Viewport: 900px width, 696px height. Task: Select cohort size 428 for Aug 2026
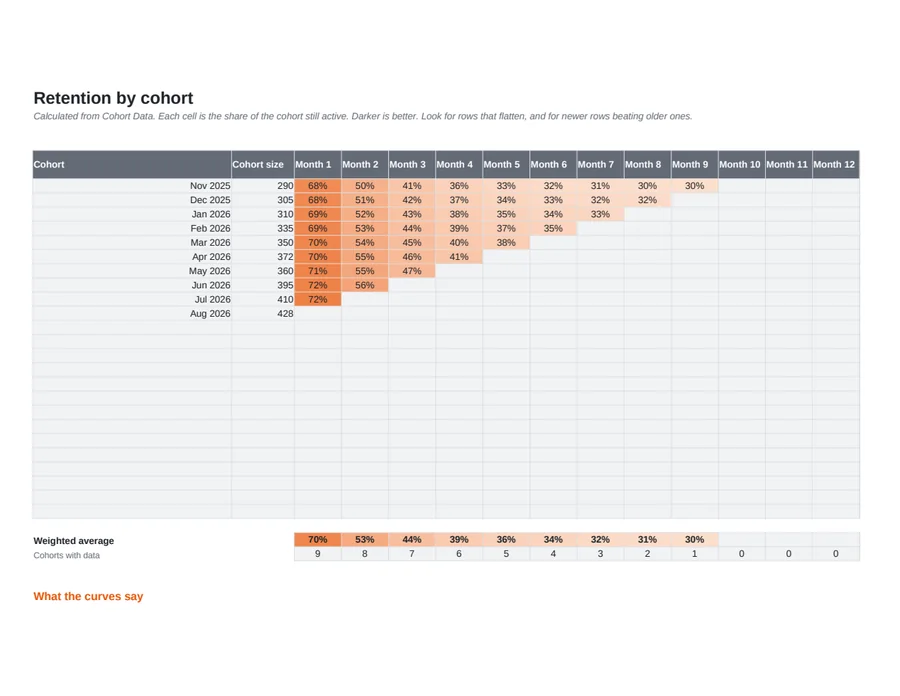pyautogui.click(x=263, y=314)
